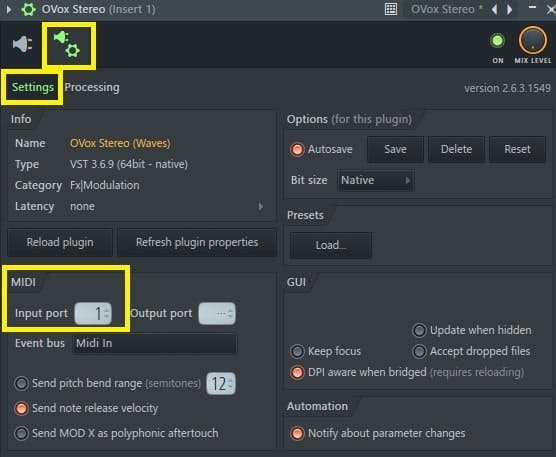The height and width of the screenshot is (457, 556).
Task: Click the Type value VST 3.6.9 text
Action: click(129, 164)
